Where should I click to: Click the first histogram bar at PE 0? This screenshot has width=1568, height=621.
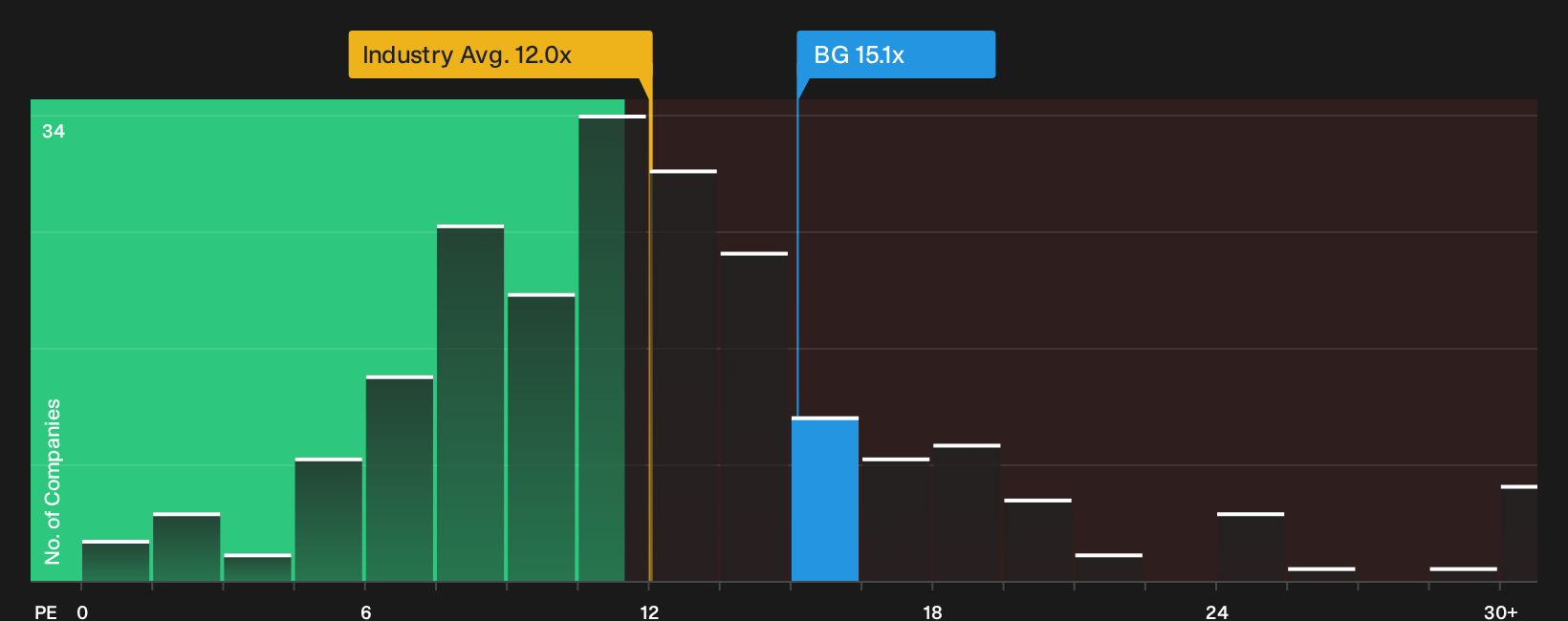click(x=116, y=561)
